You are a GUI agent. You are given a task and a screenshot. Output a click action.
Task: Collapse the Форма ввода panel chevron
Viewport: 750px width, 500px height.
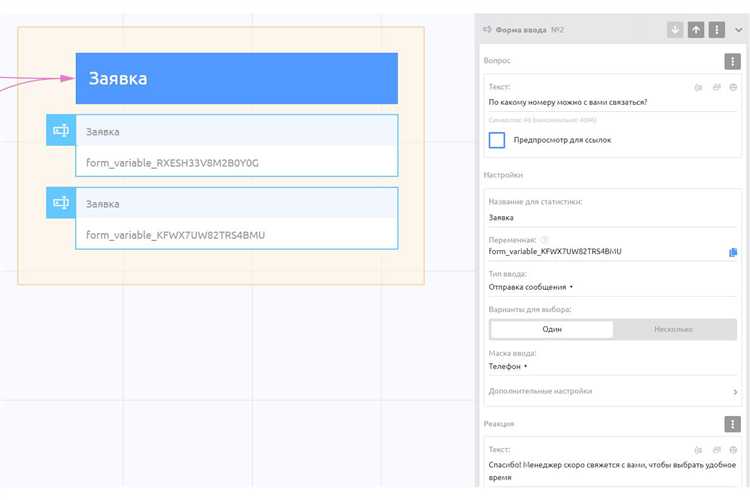(x=739, y=30)
